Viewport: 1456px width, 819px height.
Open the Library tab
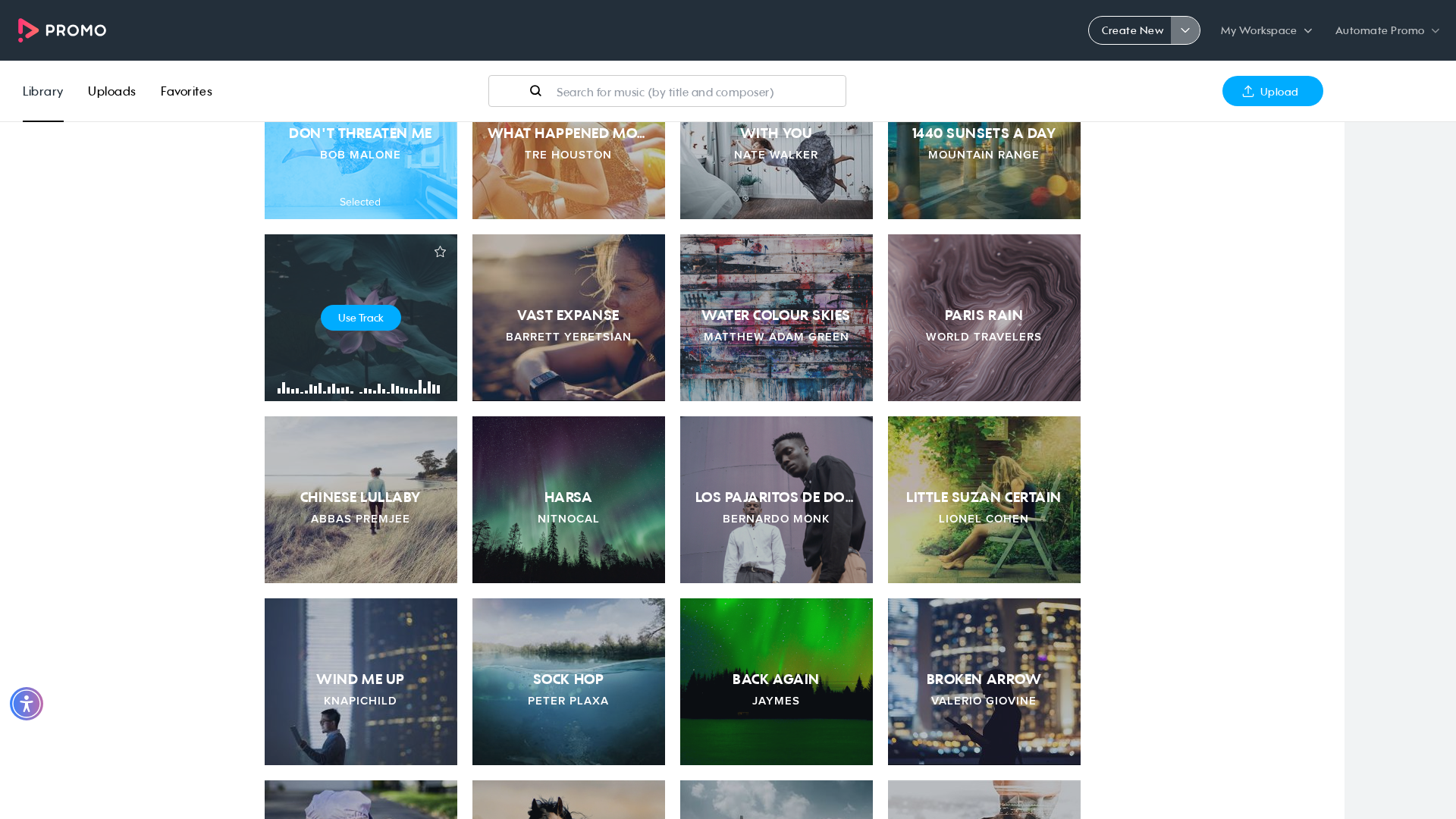(42, 91)
